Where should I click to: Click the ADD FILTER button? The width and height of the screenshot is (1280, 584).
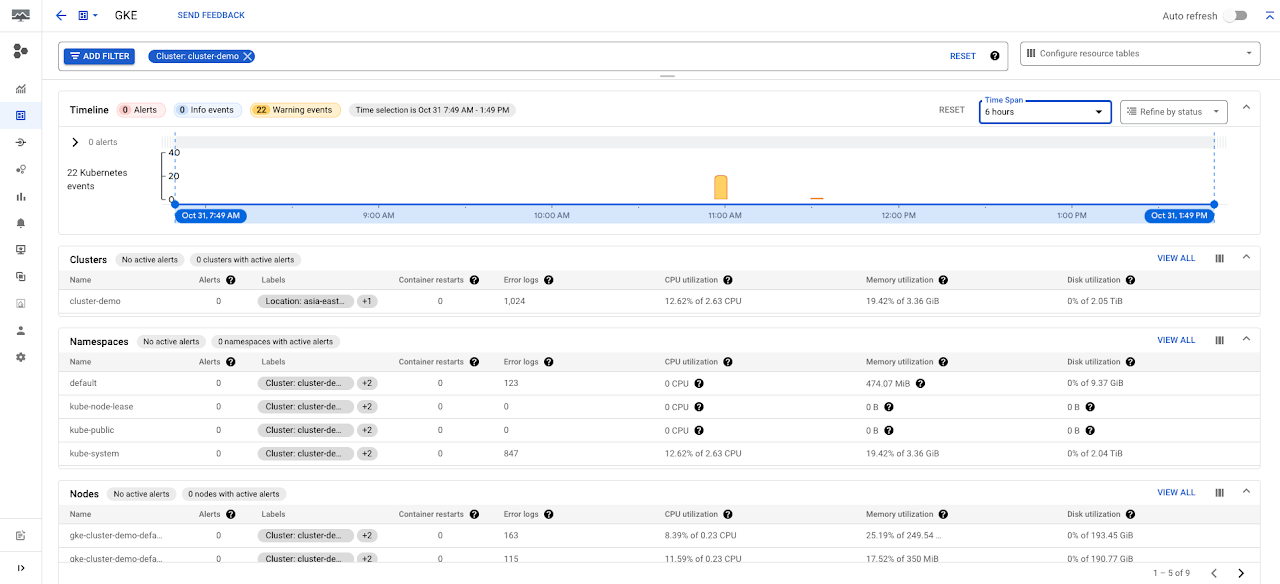click(99, 56)
